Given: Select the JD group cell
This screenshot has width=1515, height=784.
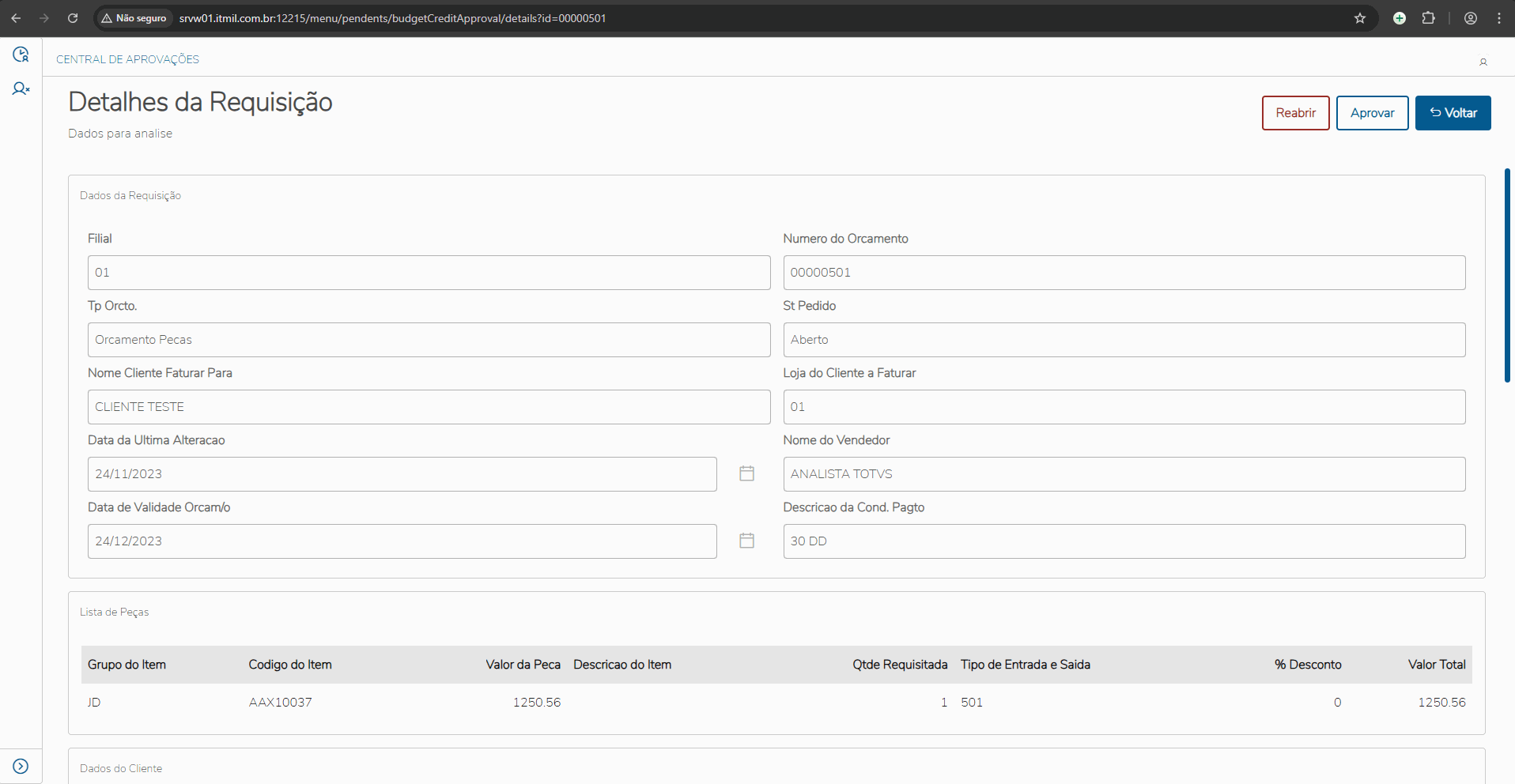Looking at the screenshot, I should click(94, 703).
